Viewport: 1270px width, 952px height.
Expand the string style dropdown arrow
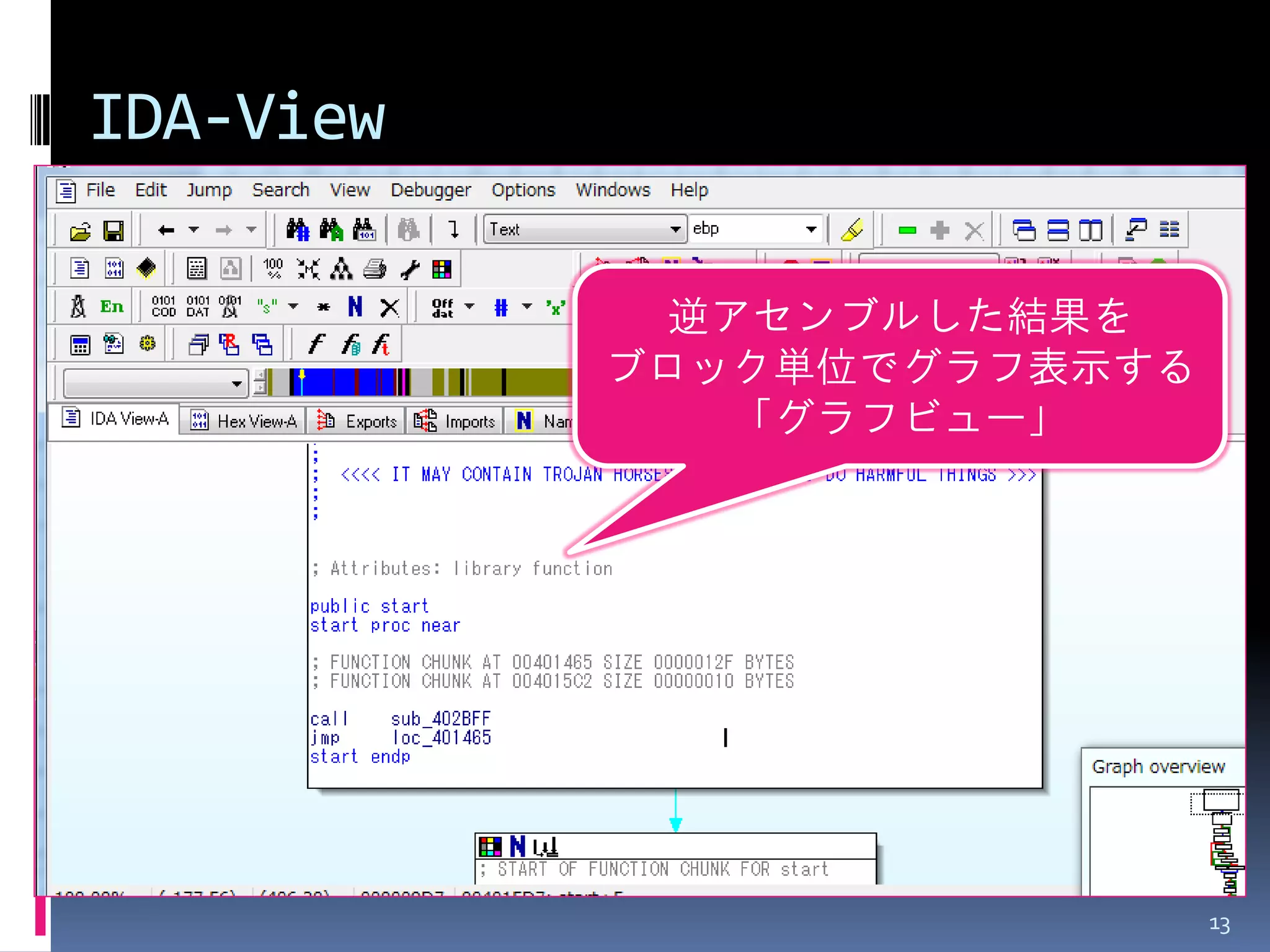coord(293,306)
